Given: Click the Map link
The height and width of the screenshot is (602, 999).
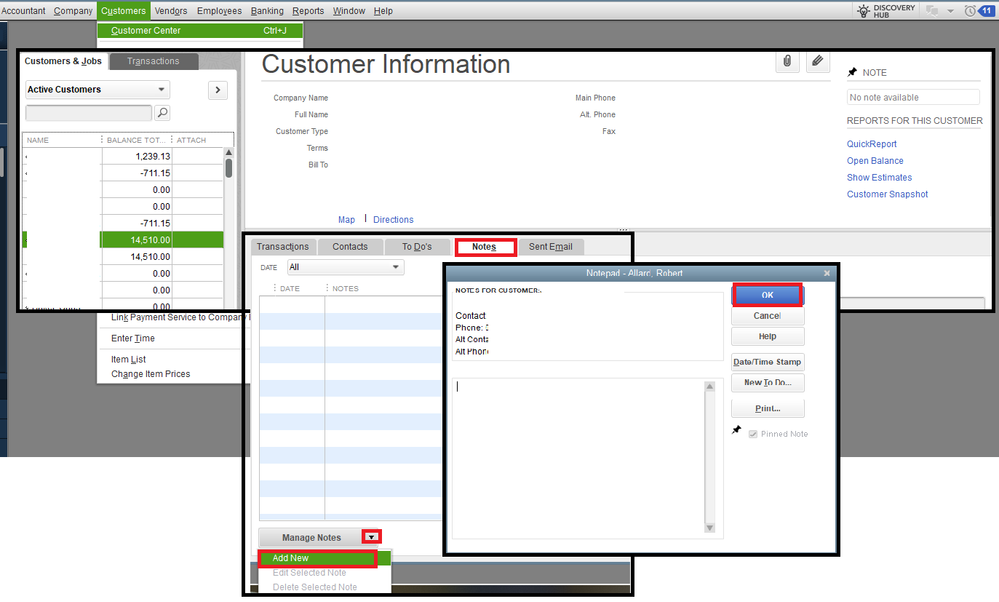Looking at the screenshot, I should click(x=347, y=219).
